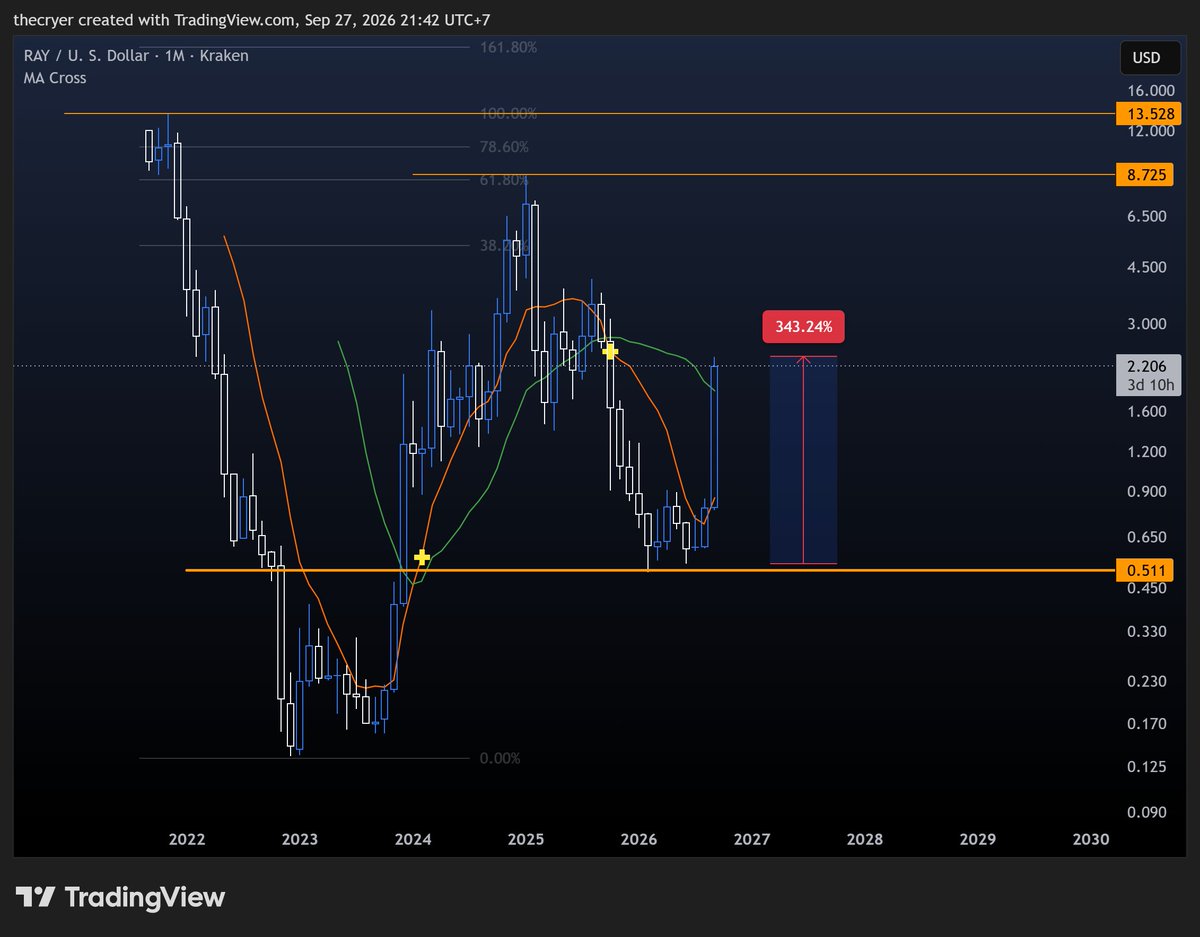1200x937 pixels.
Task: Click the 0.00% Fibonacci level label
Action: (500, 758)
